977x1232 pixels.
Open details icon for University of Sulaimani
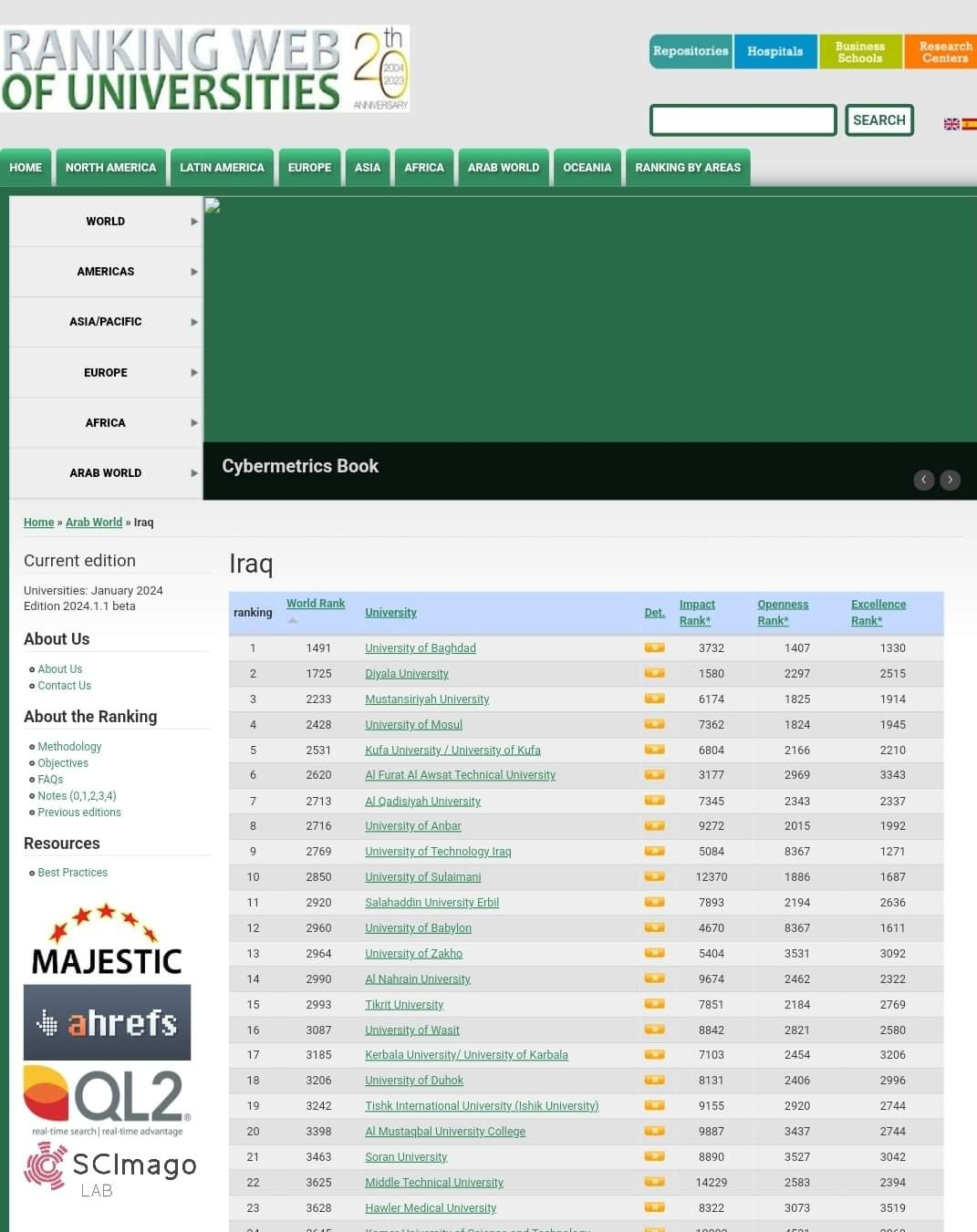click(x=654, y=876)
